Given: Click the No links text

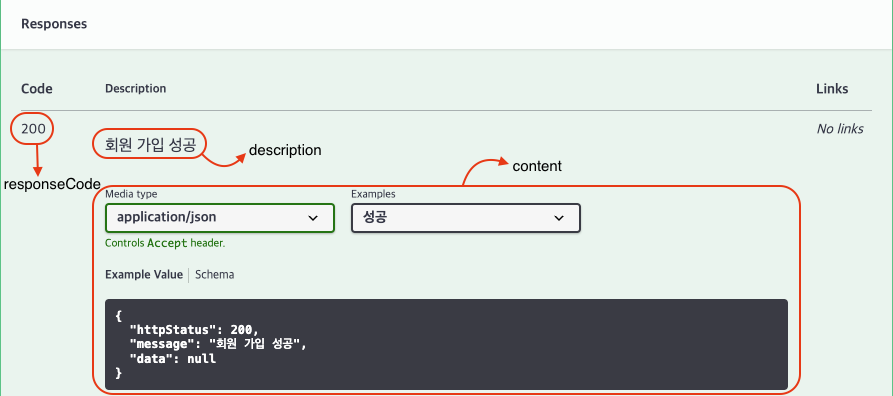Looking at the screenshot, I should pos(840,129).
